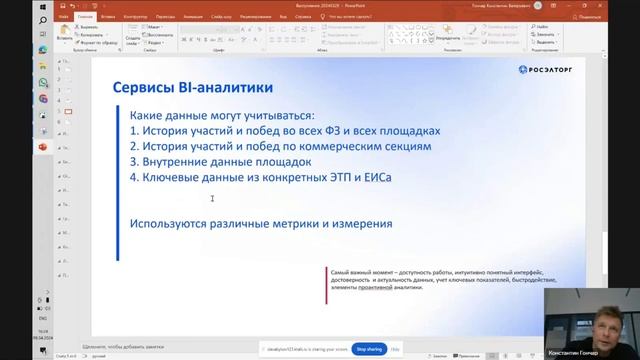Open the Заменить dropdown

[x=545, y=34]
